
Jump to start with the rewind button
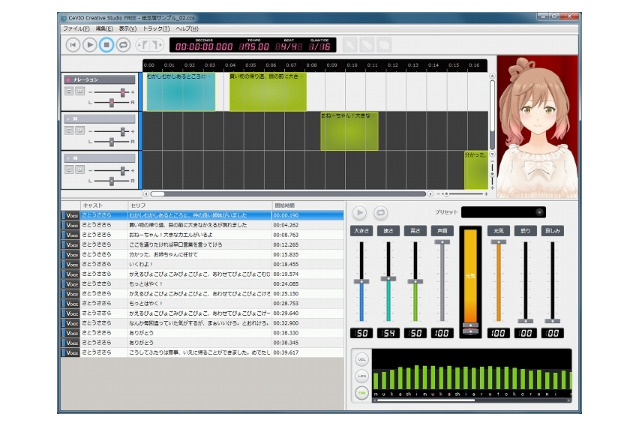coord(73,45)
